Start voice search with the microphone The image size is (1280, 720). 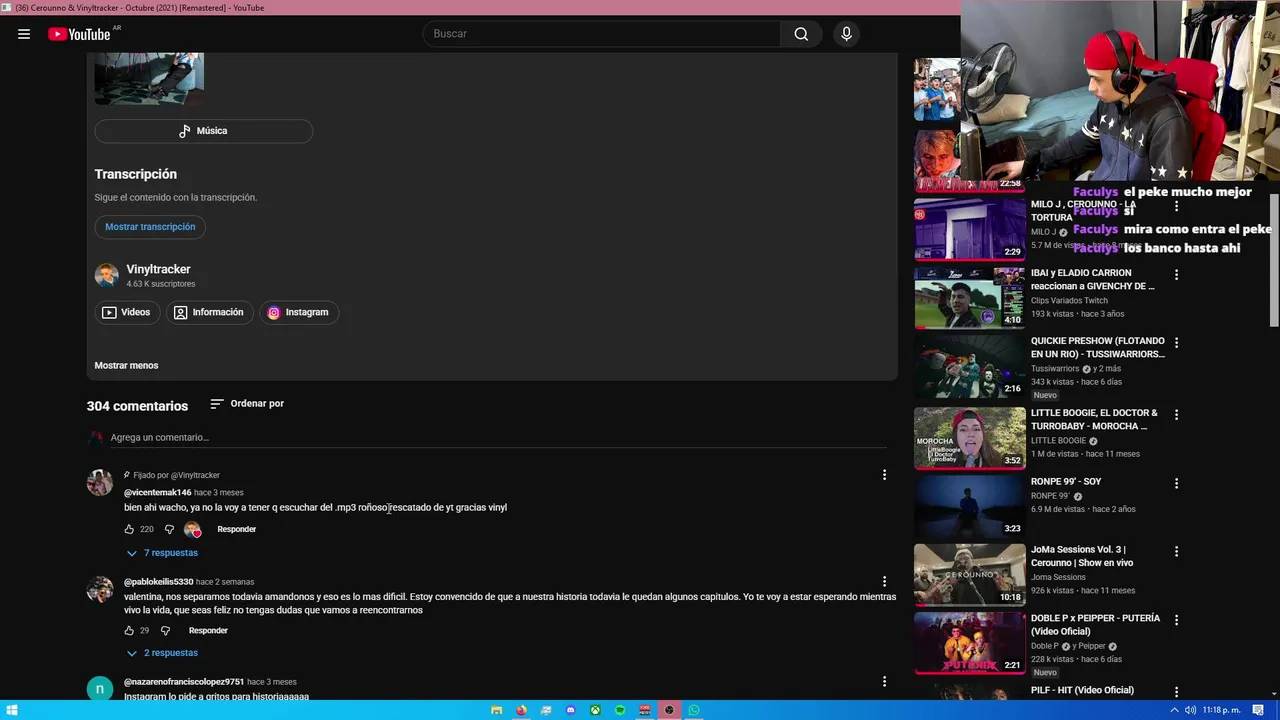(846, 34)
